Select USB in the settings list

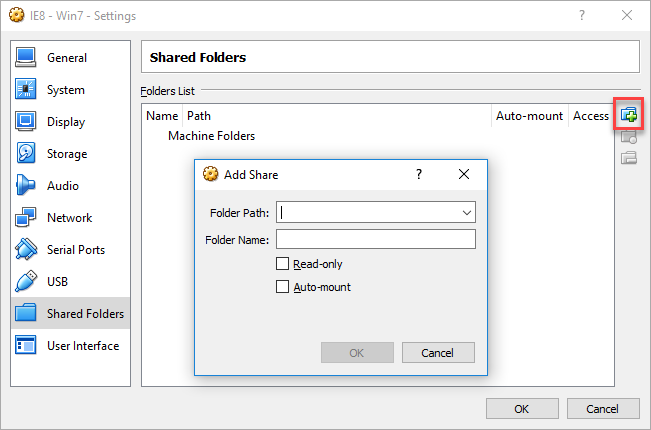[x=59, y=282]
